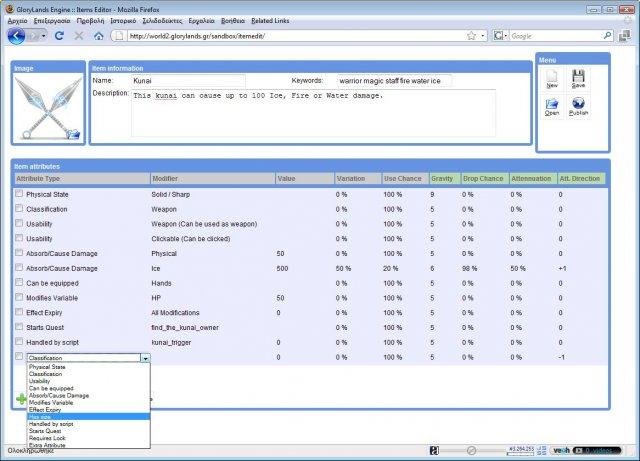Click the browser Back arrow button
The width and height of the screenshot is (640, 461).
pyautogui.click(x=17, y=35)
